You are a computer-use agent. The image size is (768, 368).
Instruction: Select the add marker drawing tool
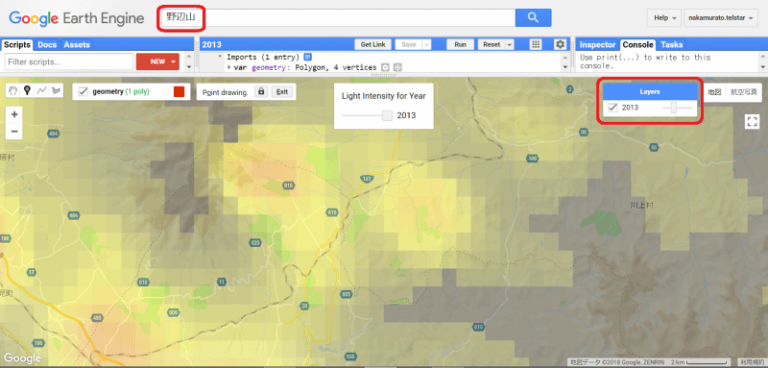click(x=27, y=90)
